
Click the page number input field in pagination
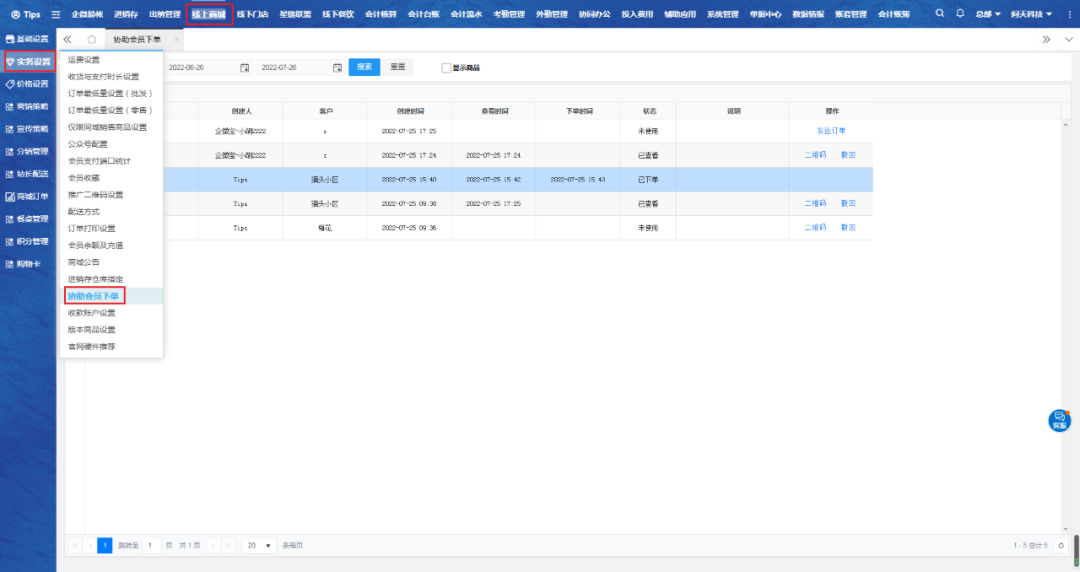pyautogui.click(x=150, y=545)
